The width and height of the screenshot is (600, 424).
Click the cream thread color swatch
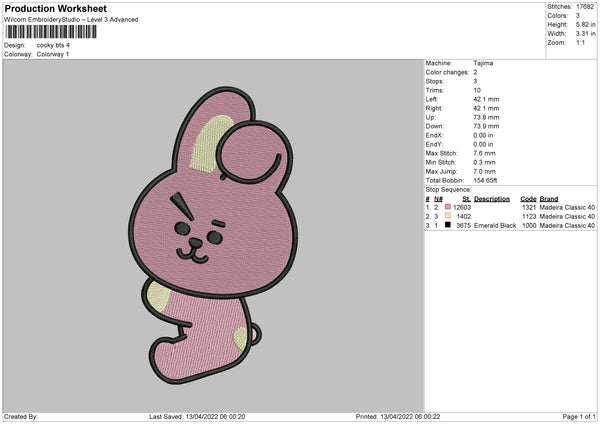[x=448, y=216]
